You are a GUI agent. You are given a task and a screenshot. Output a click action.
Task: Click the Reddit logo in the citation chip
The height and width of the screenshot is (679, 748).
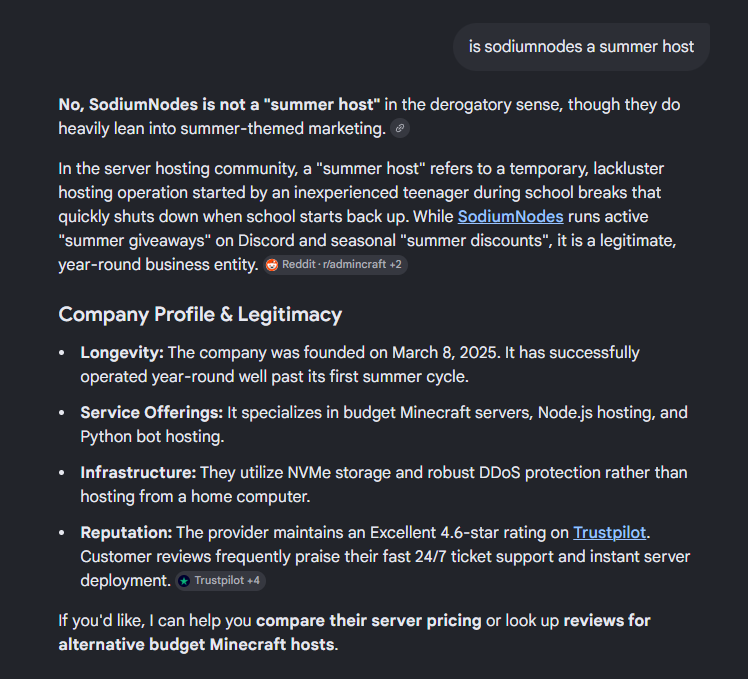(x=272, y=265)
